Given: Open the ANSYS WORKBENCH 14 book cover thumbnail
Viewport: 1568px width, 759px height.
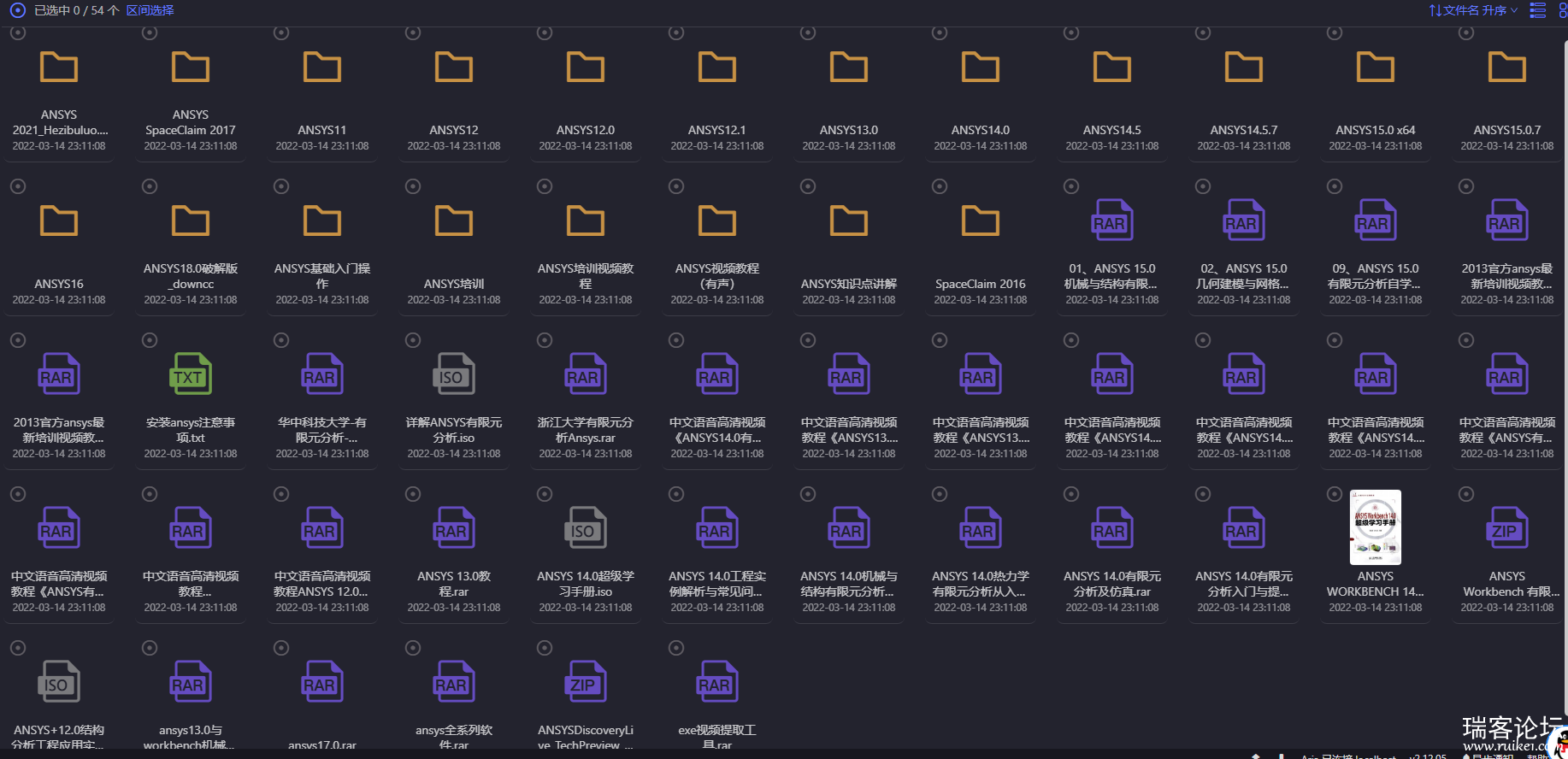Looking at the screenshot, I should tap(1376, 527).
